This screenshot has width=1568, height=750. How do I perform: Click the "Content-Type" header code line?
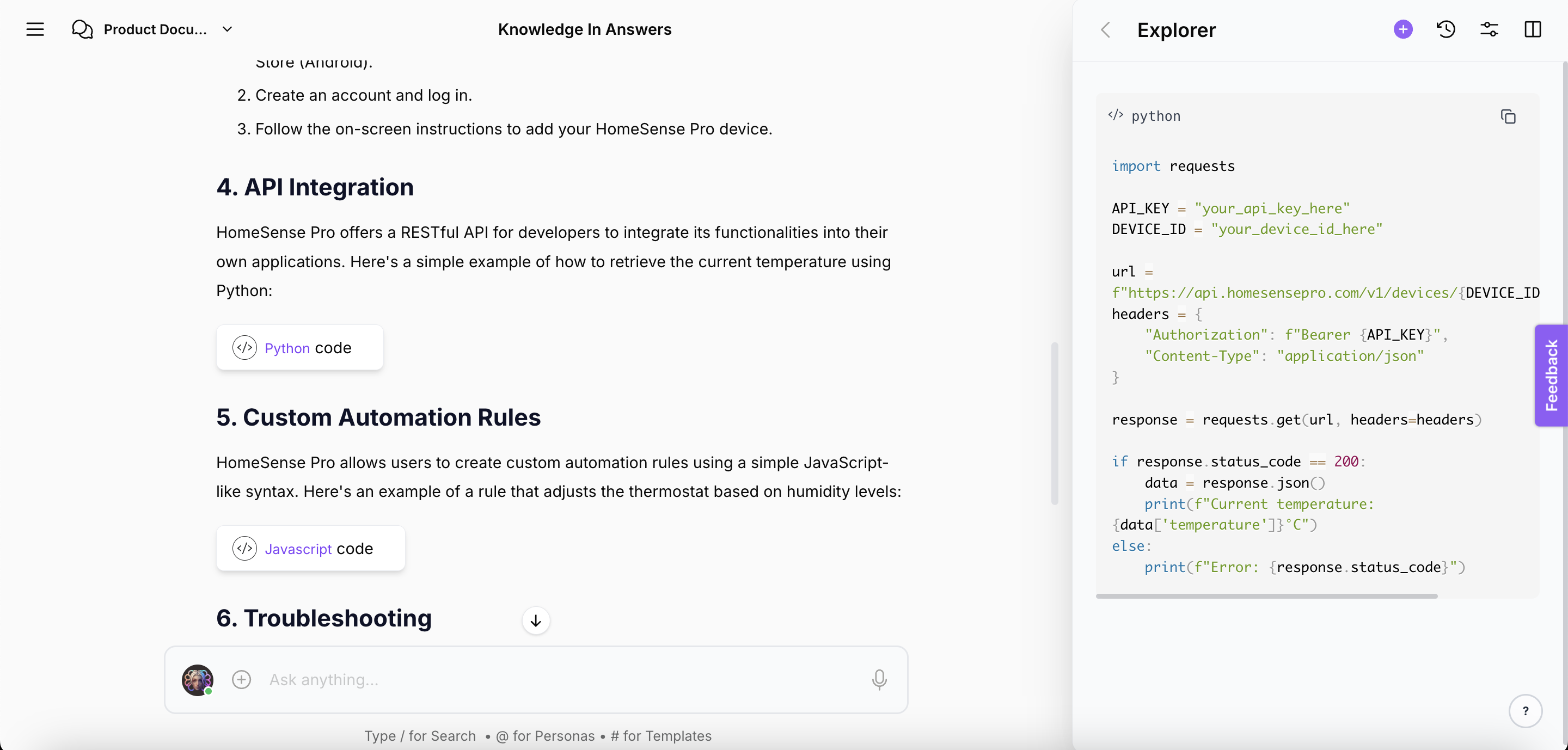coord(1284,356)
